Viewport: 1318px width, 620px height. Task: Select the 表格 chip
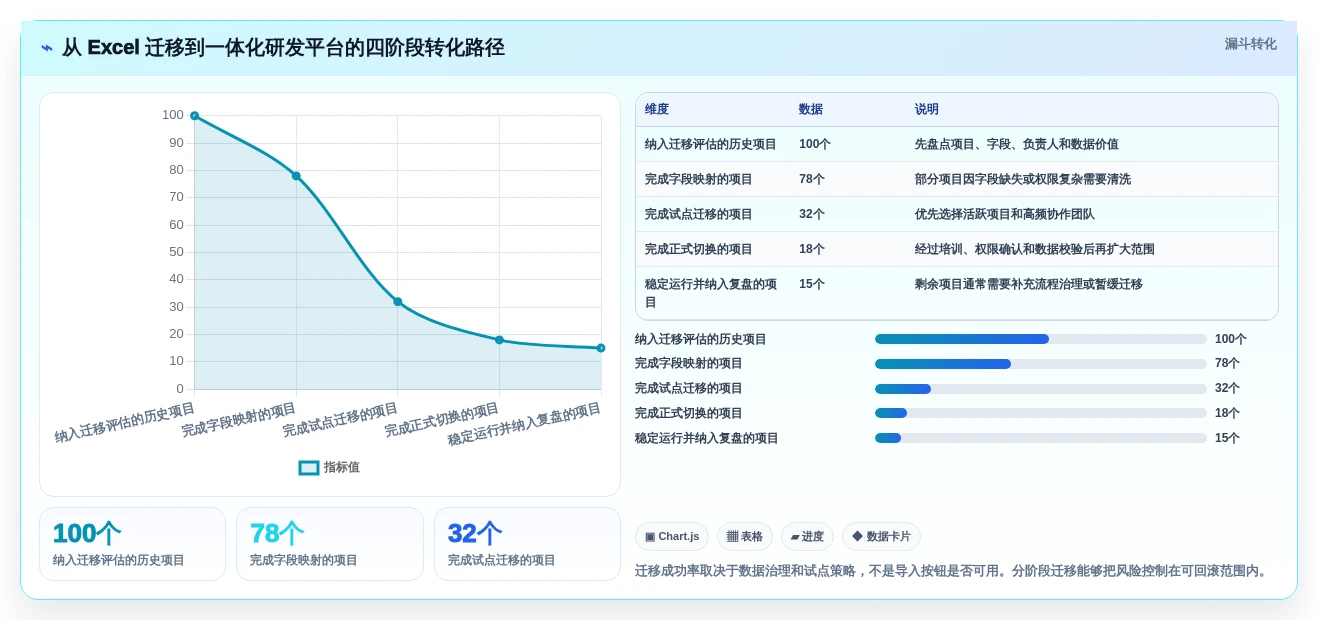point(745,537)
